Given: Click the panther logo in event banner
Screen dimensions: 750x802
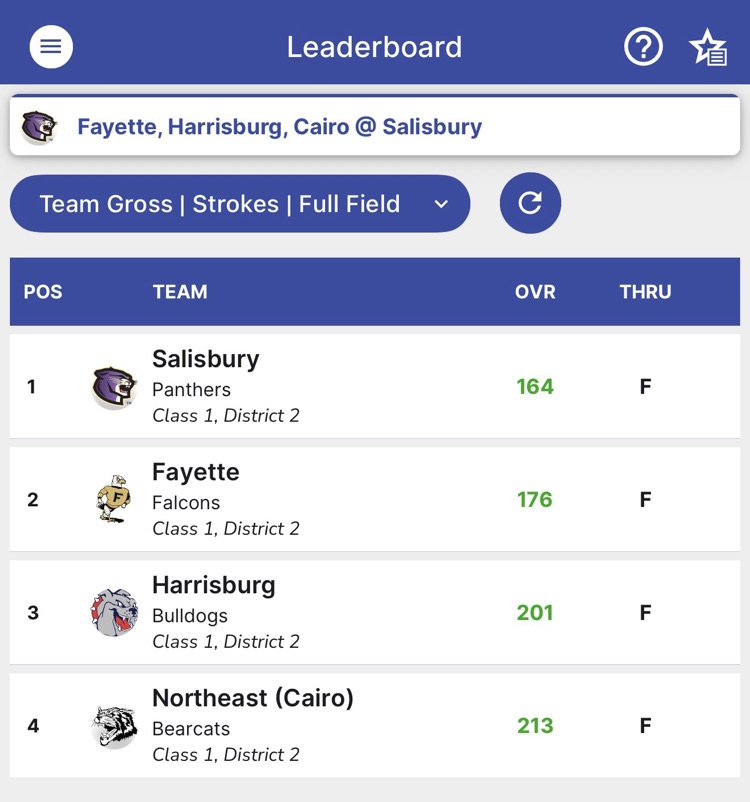Looking at the screenshot, I should point(39,127).
